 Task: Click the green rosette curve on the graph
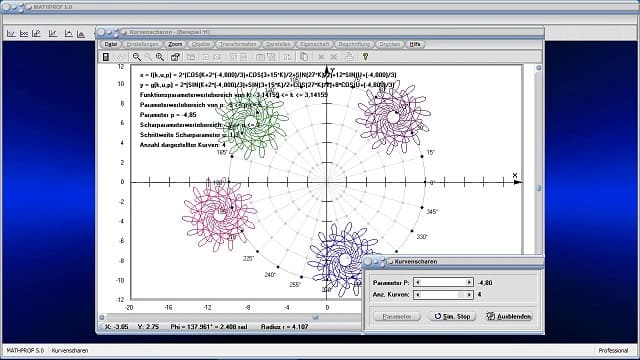[x=251, y=122]
